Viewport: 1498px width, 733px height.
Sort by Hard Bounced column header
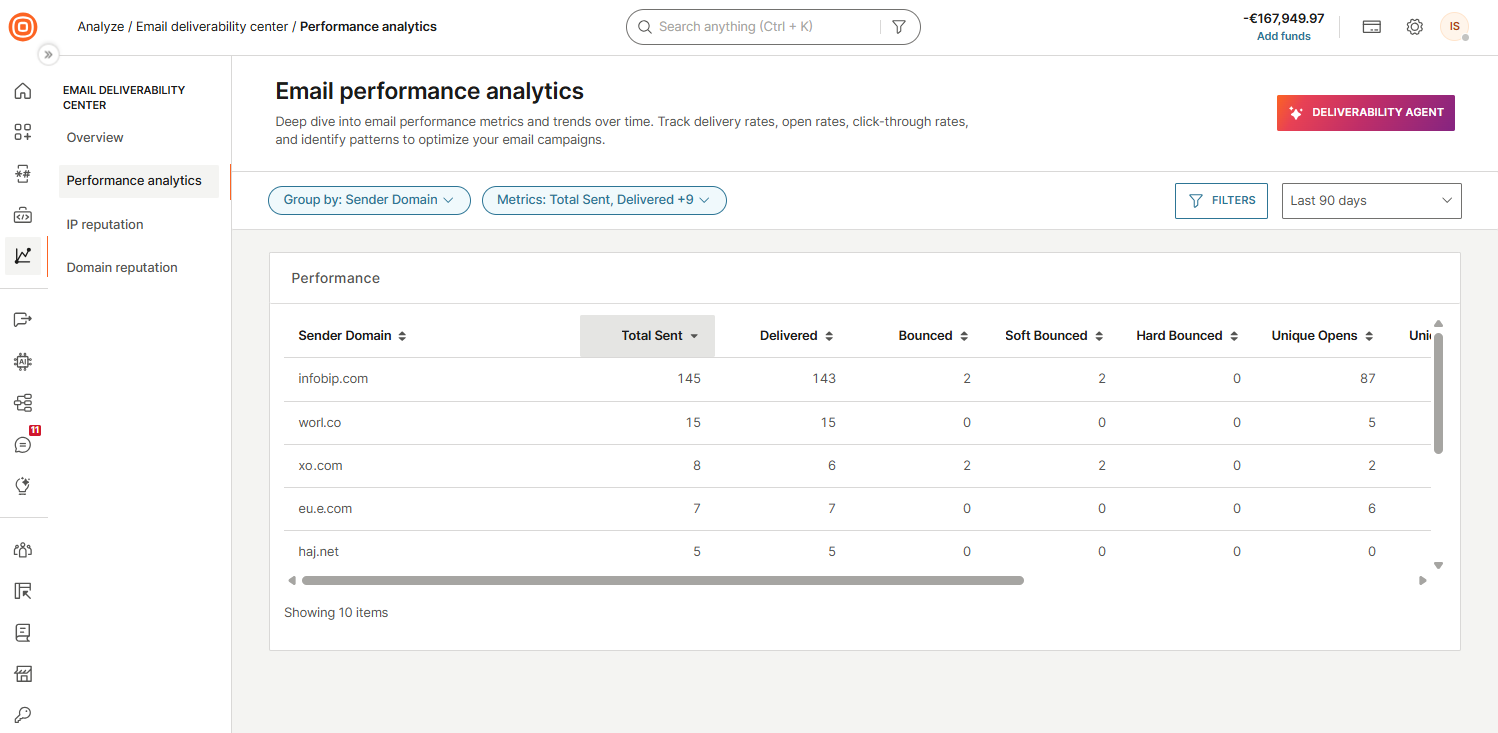pyautogui.click(x=1188, y=336)
